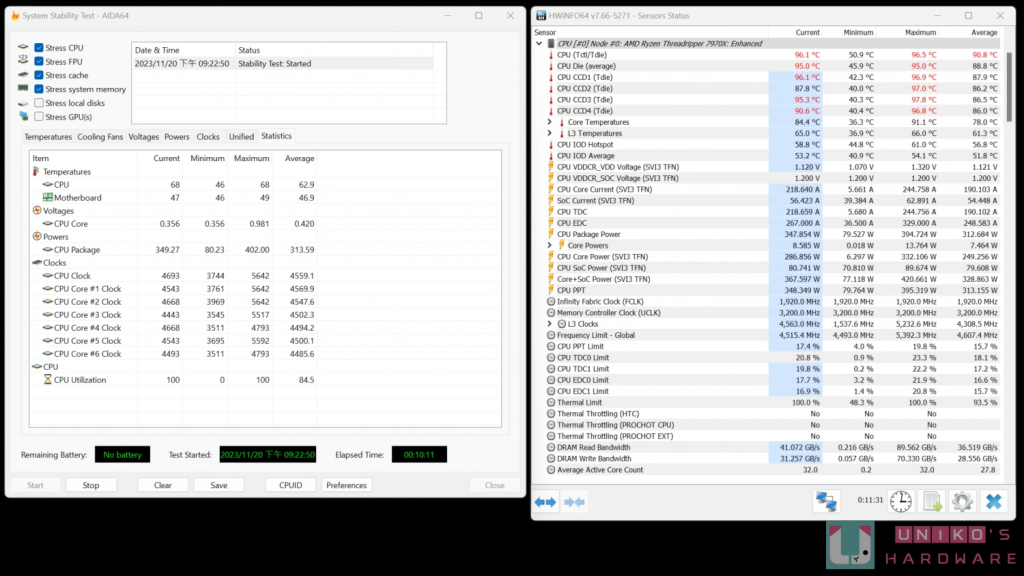
Task: Save the stability test results
Action: tap(219, 485)
